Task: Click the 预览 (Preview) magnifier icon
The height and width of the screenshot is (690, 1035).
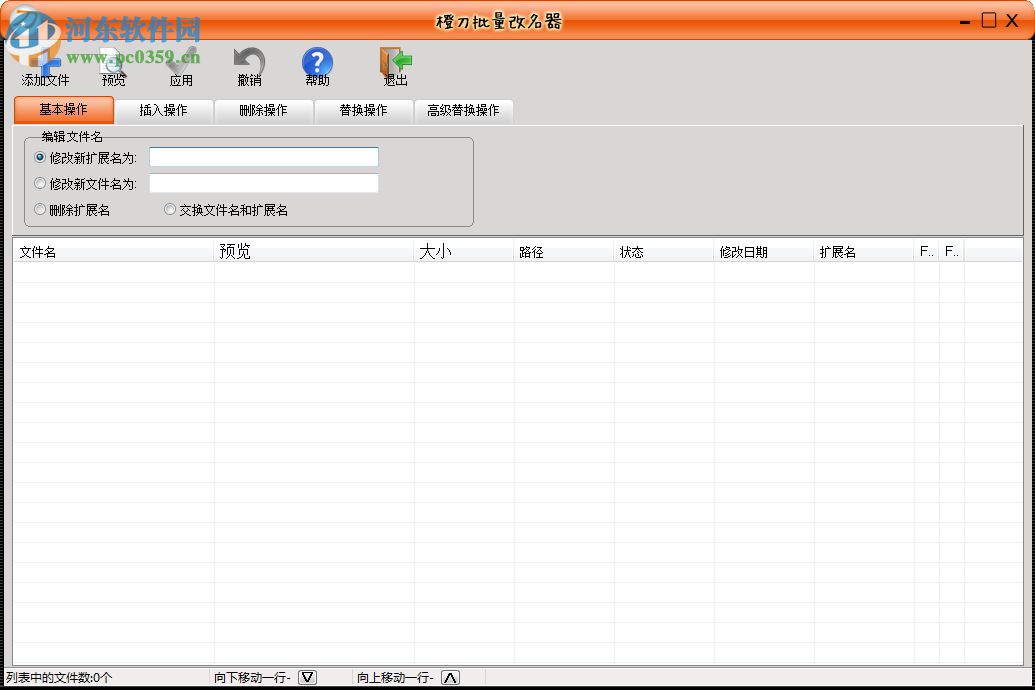Action: click(x=113, y=60)
